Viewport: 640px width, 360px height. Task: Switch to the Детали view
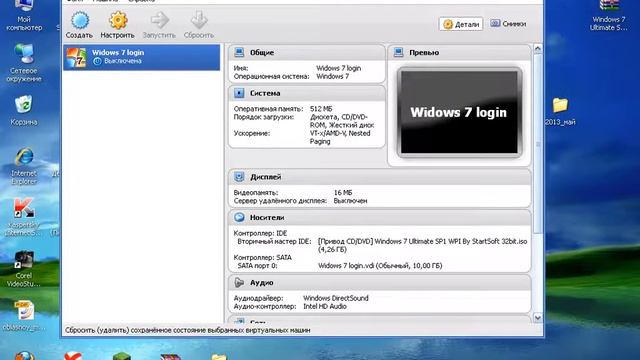pyautogui.click(x=461, y=24)
